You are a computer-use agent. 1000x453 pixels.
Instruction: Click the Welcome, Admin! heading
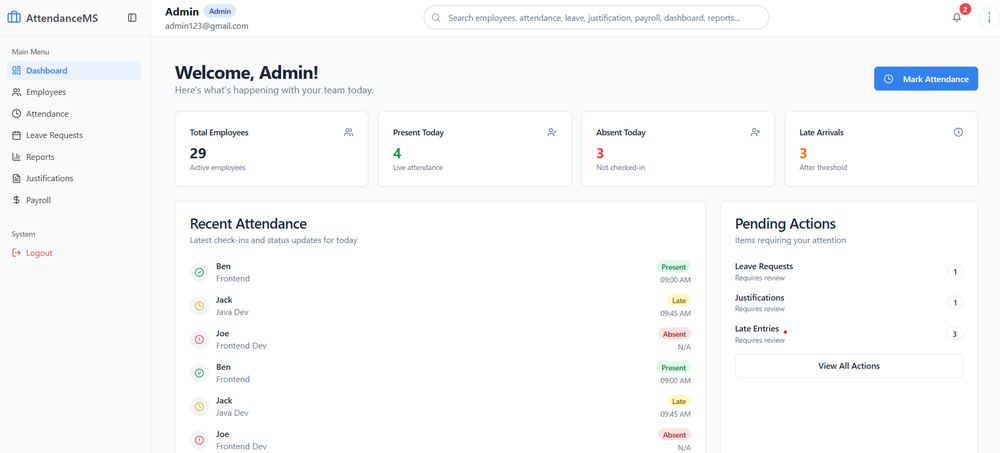pyautogui.click(x=246, y=73)
